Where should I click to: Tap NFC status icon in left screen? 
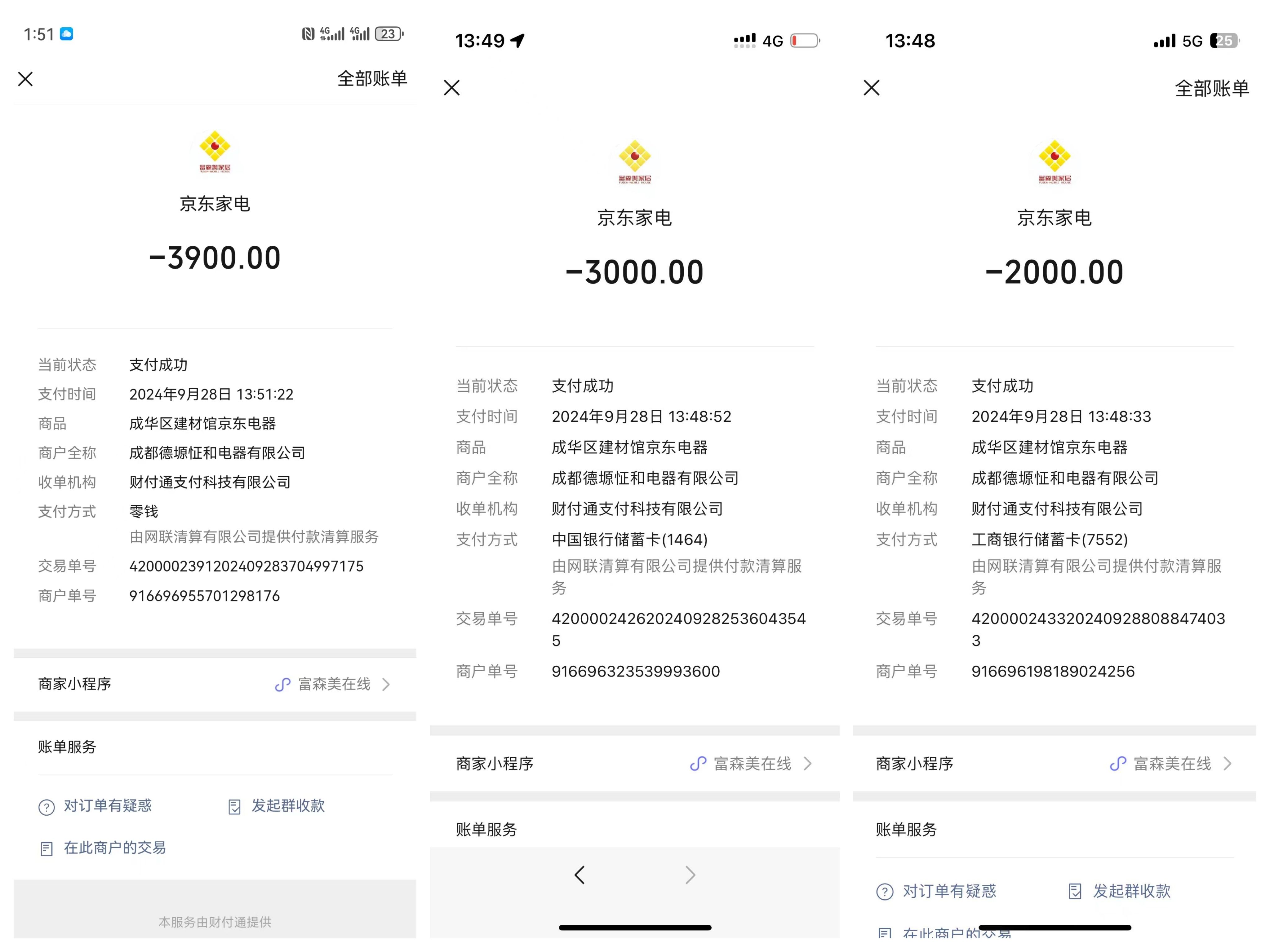tap(308, 34)
